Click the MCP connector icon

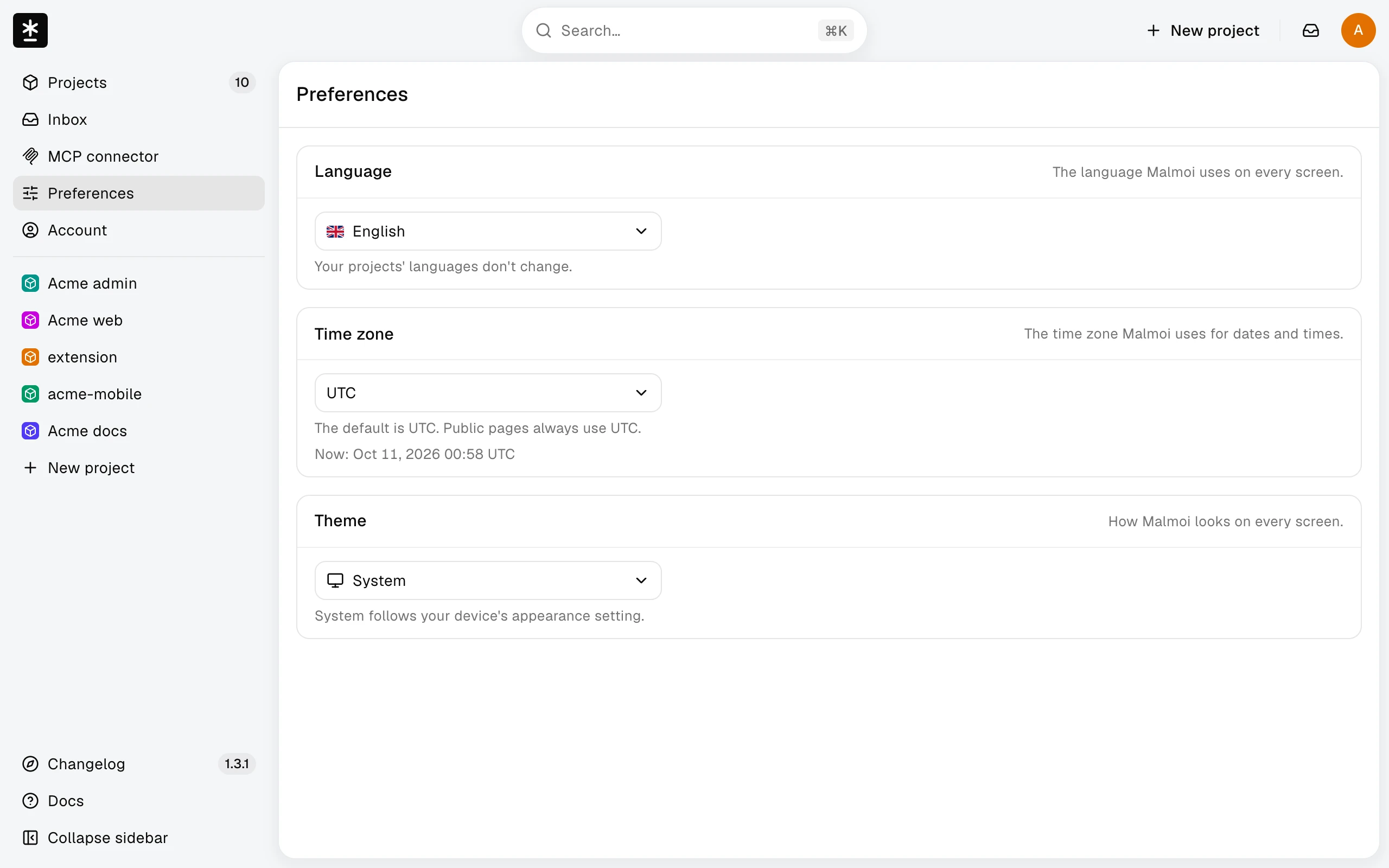30,156
